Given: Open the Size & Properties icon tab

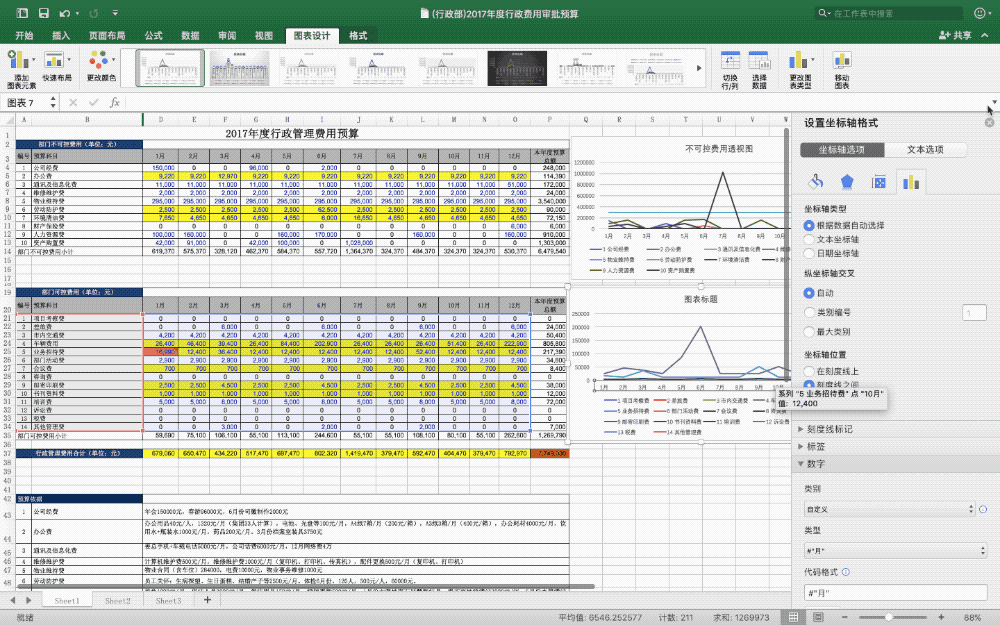Looking at the screenshot, I should click(x=879, y=182).
